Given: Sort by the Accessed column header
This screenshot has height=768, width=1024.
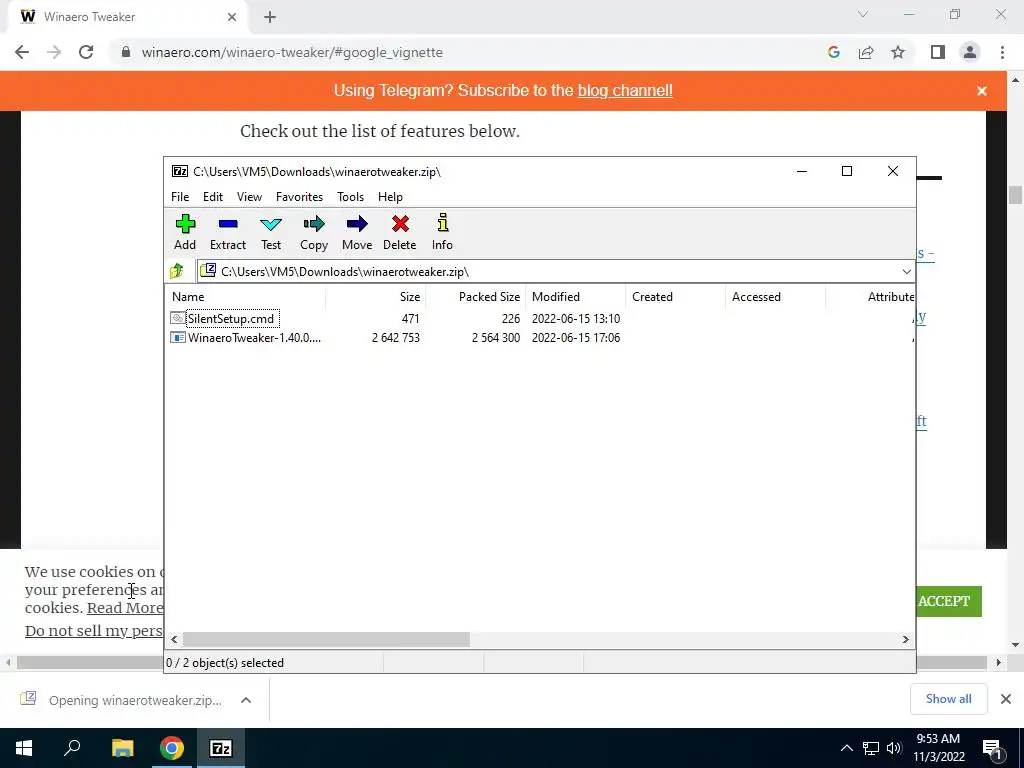Looking at the screenshot, I should 775,296.
